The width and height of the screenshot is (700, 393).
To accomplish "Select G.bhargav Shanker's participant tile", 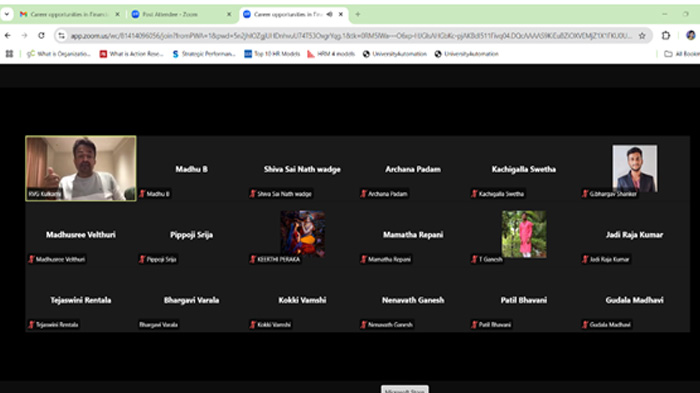I will (x=634, y=169).
